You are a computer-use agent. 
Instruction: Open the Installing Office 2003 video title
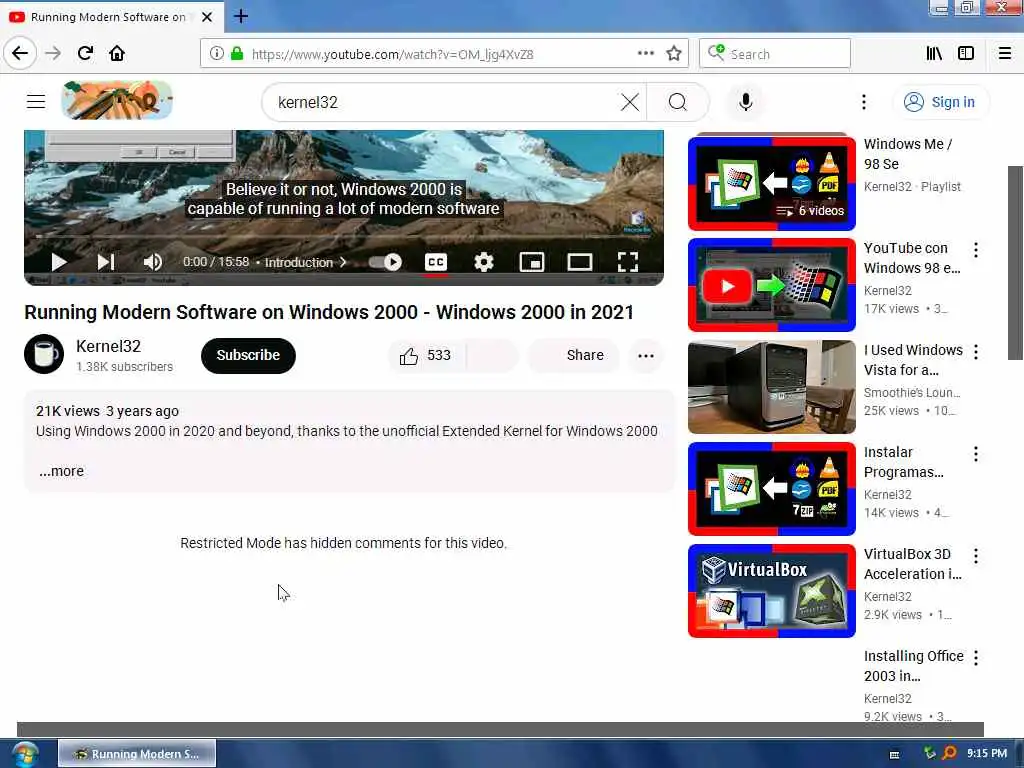pos(913,665)
